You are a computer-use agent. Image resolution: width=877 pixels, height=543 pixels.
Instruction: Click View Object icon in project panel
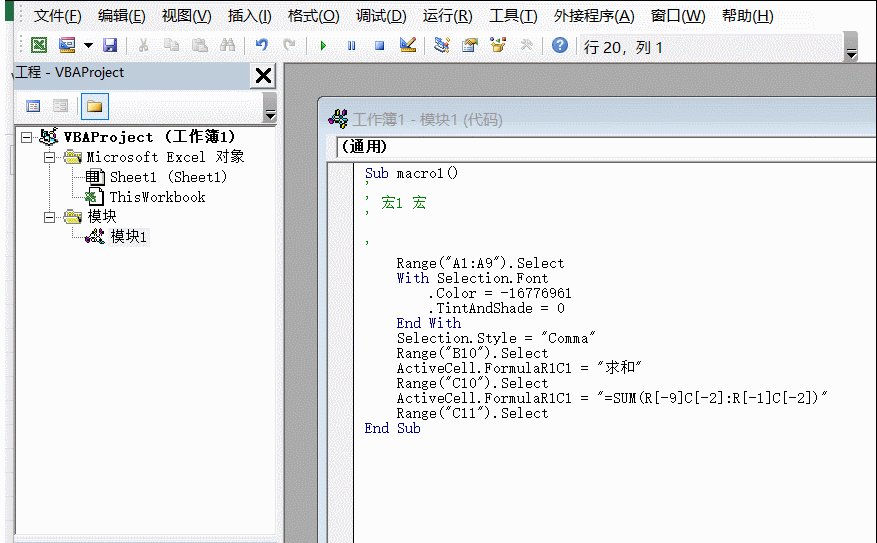[x=60, y=106]
